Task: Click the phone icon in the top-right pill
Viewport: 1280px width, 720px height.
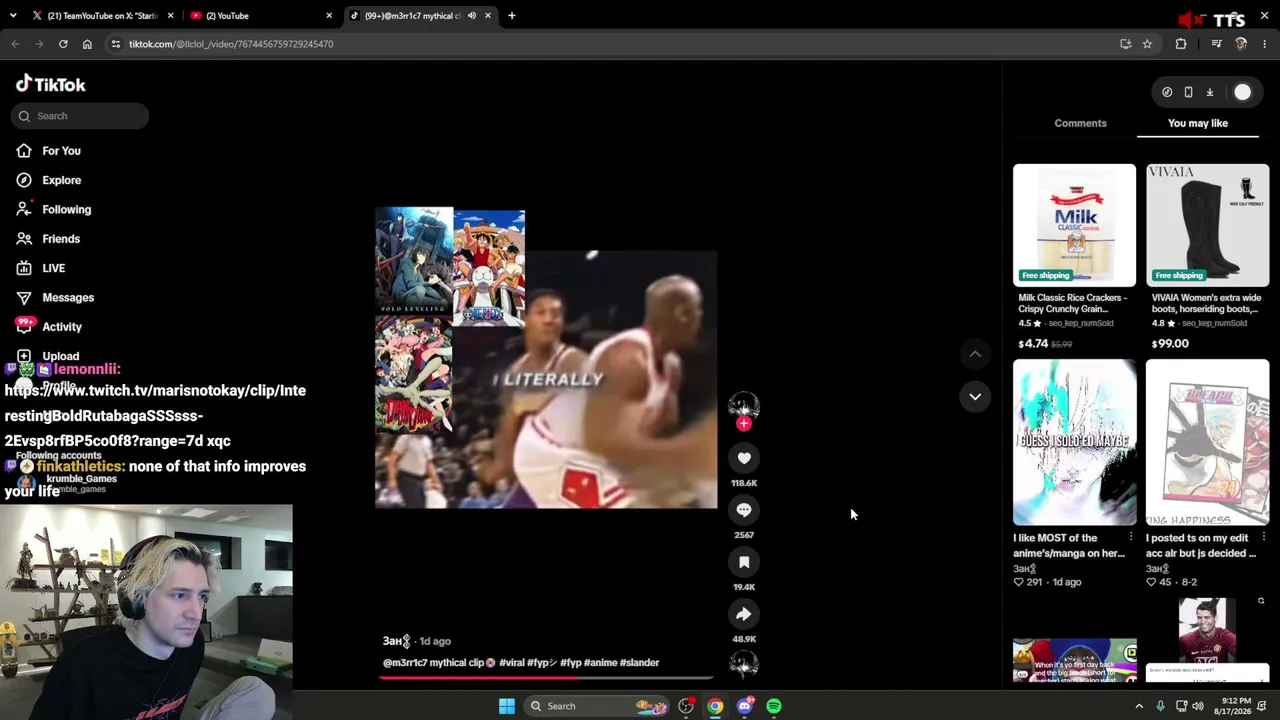Action: (1188, 92)
